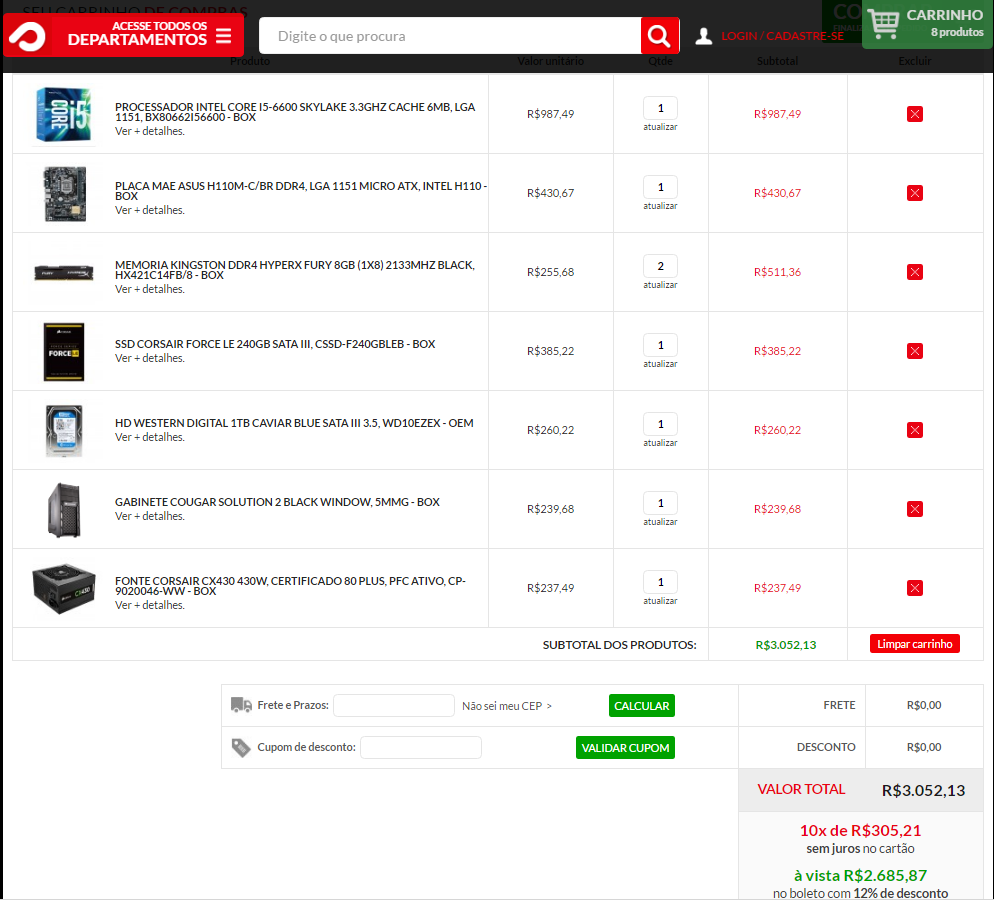Click the red store logo icon
Viewport: 994px width, 900px height.
tap(27, 37)
